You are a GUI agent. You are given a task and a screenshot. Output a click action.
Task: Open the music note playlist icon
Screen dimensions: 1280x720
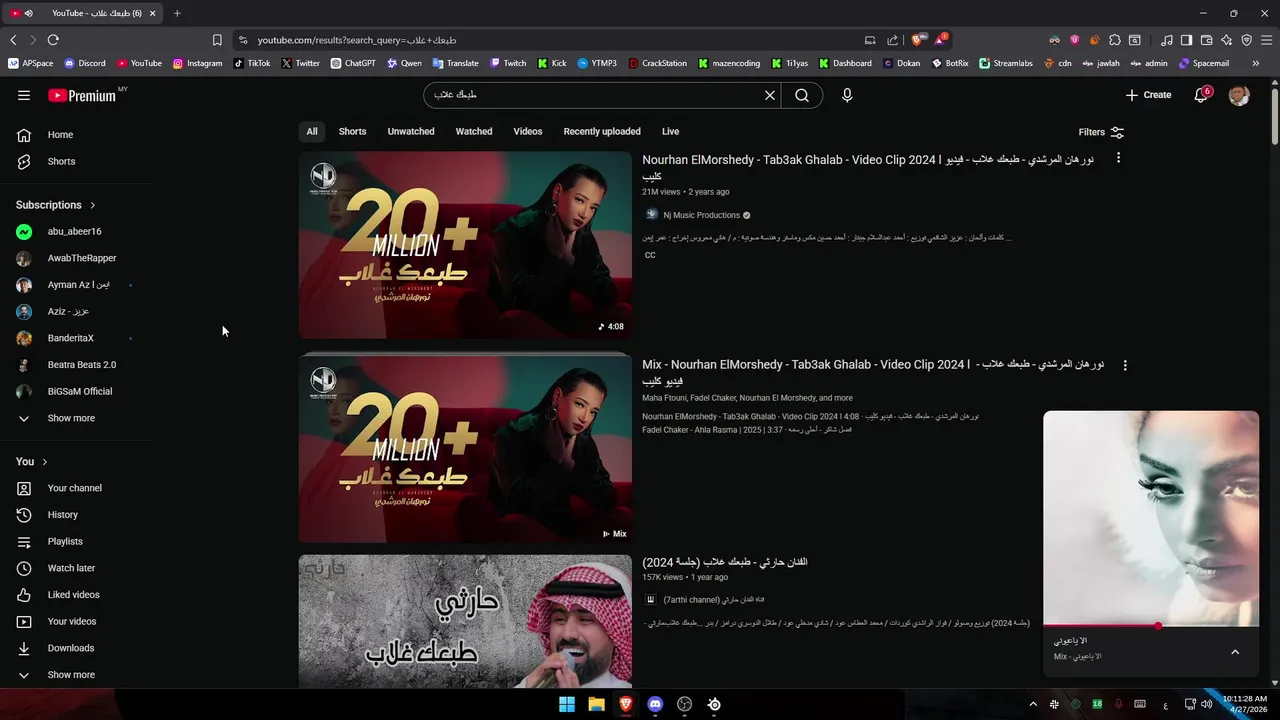[x=1167, y=40]
